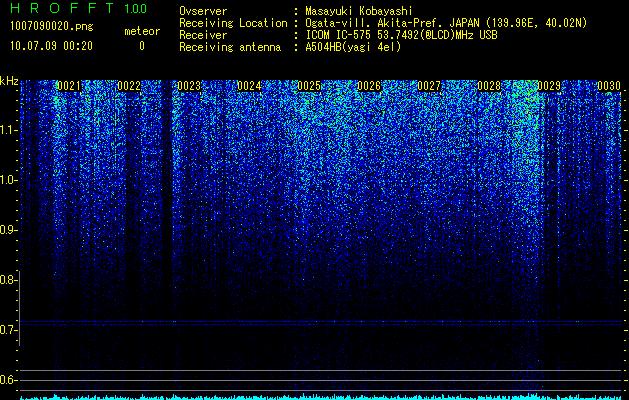Click the date stamp 10.07.09 00:20
The image size is (629, 400).
pos(51,46)
